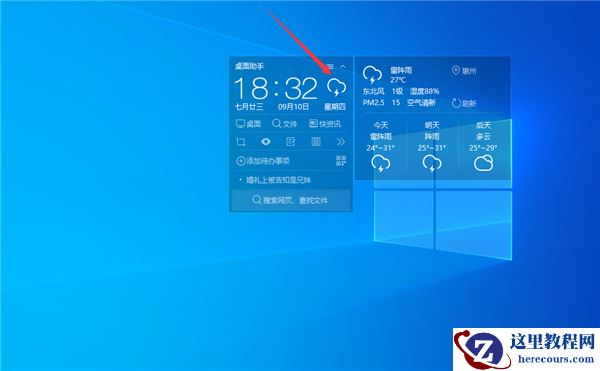This screenshot has height=371, width=600.
Task: Click the 空气清新 air quality text
Action: click(421, 103)
